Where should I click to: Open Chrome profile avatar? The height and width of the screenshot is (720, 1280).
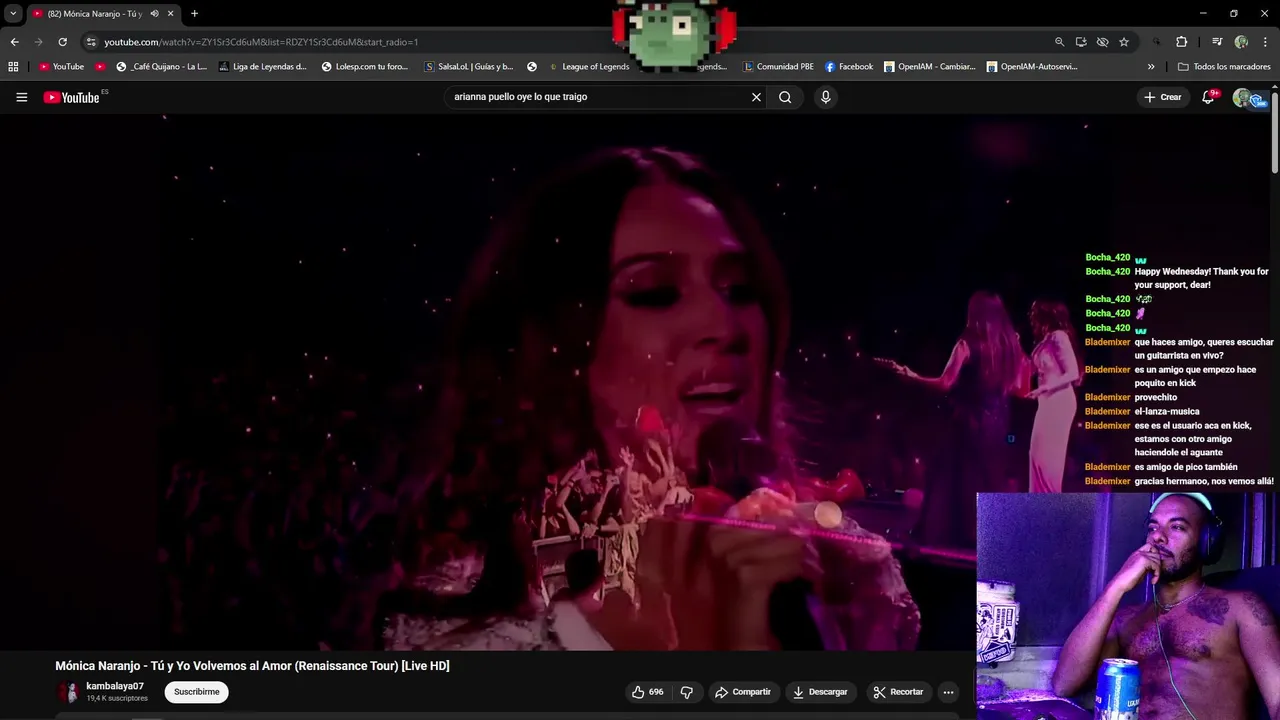pos(1241,42)
